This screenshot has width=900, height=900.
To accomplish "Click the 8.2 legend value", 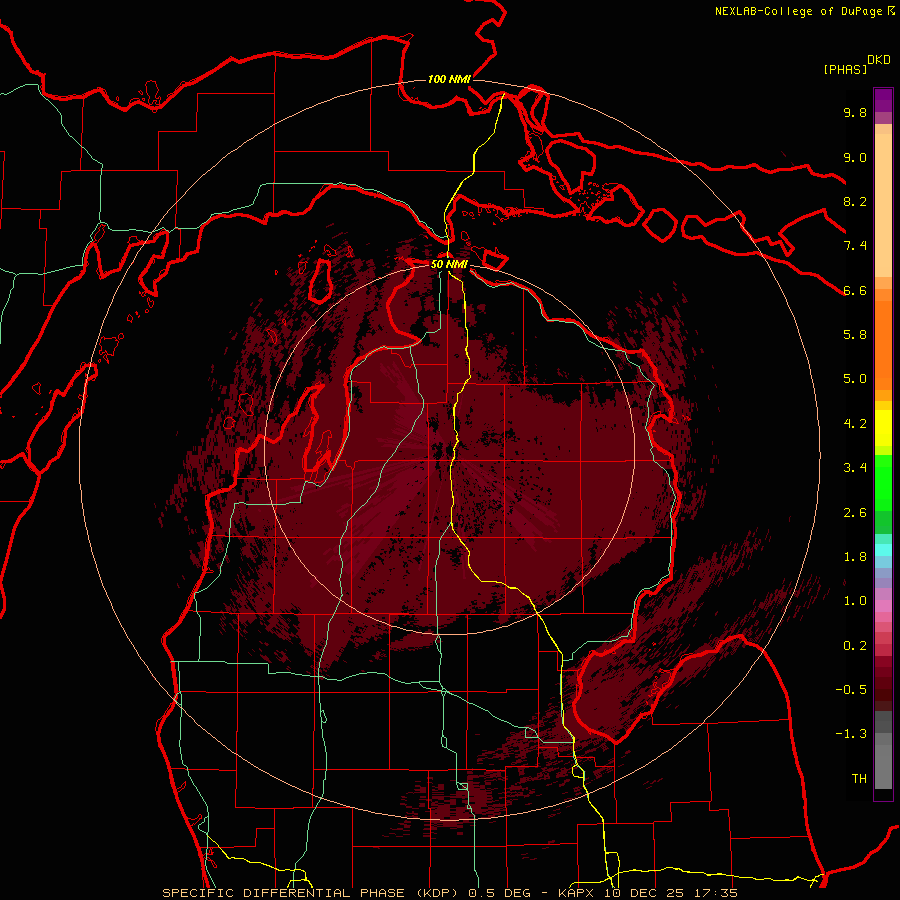I will pyautogui.click(x=855, y=201).
